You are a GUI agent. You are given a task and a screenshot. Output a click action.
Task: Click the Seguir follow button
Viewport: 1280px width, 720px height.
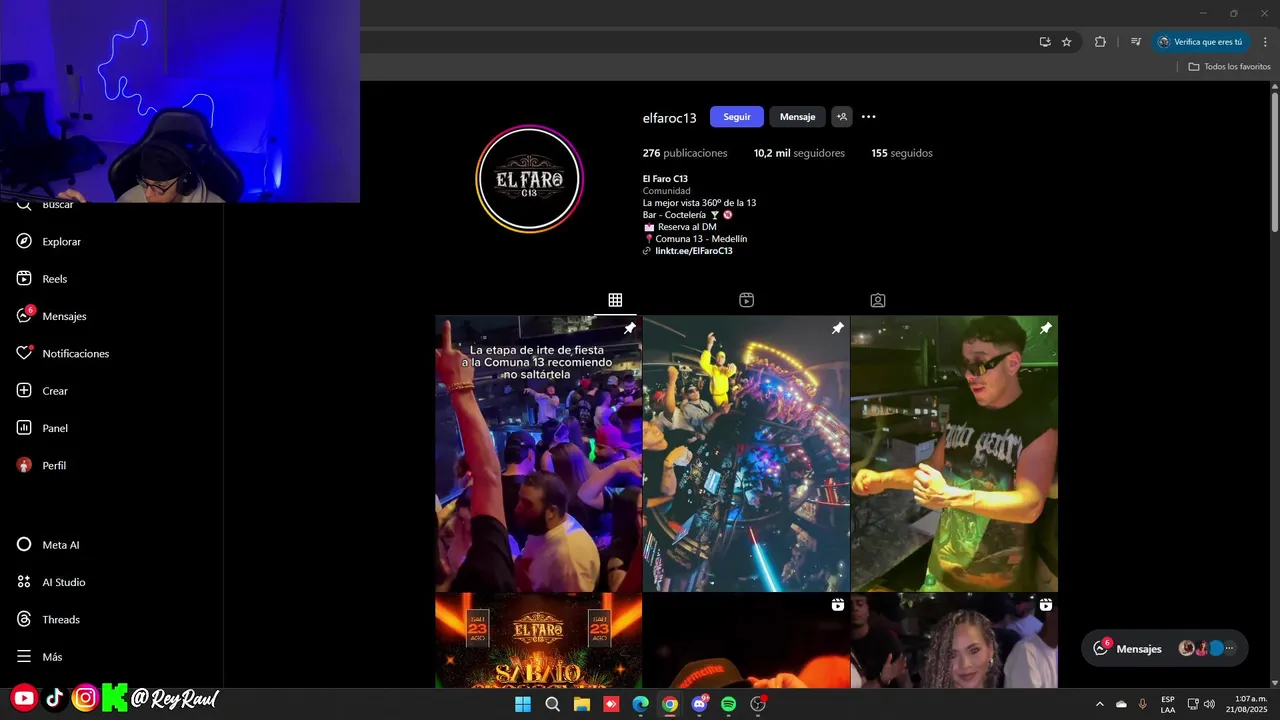tap(737, 117)
